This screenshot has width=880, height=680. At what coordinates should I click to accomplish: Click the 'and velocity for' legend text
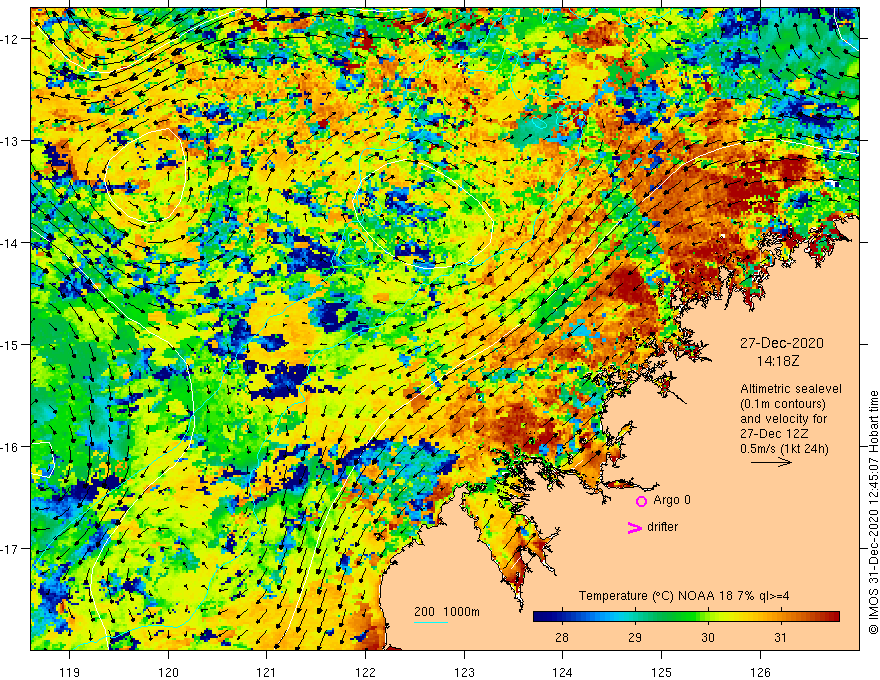[x=783, y=419]
